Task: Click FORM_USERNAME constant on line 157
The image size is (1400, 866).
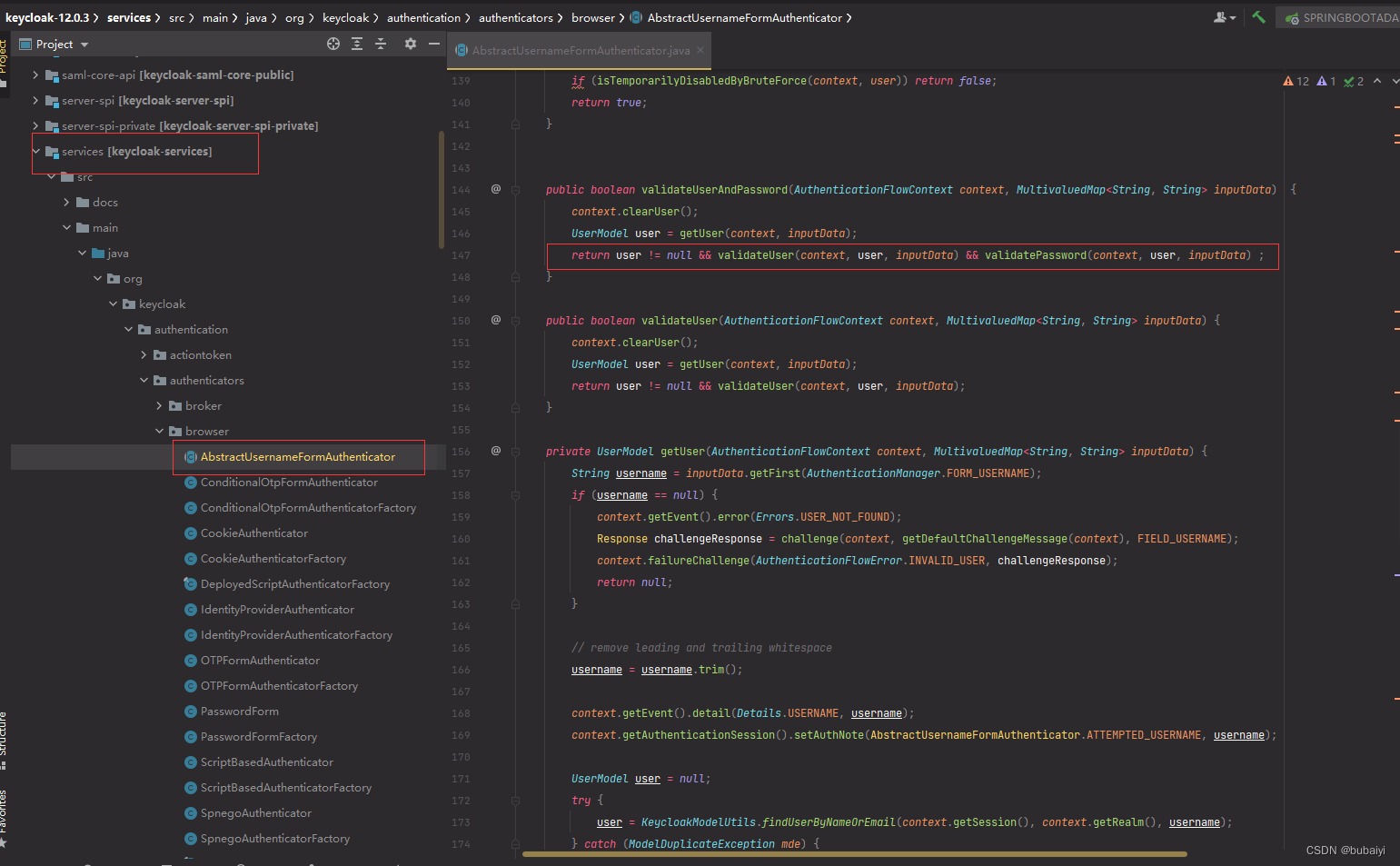Action: pos(988,473)
